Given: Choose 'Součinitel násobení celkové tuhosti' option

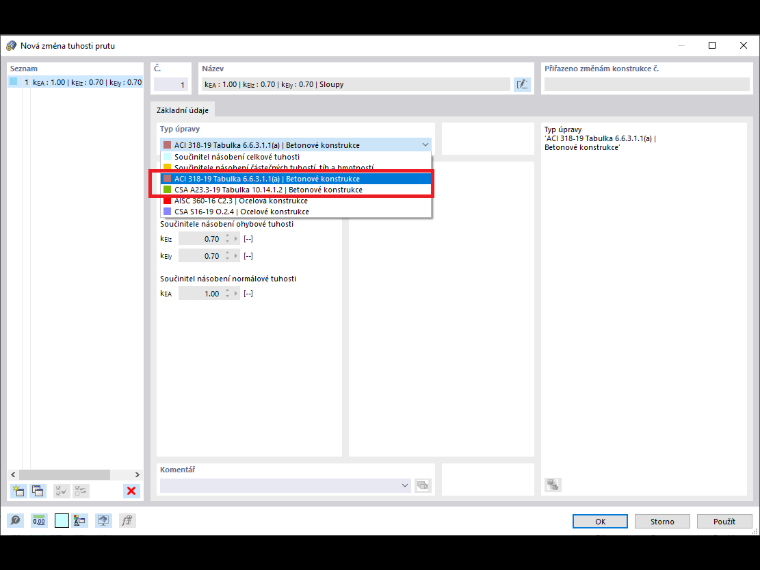Looking at the screenshot, I should pyautogui.click(x=296, y=157).
